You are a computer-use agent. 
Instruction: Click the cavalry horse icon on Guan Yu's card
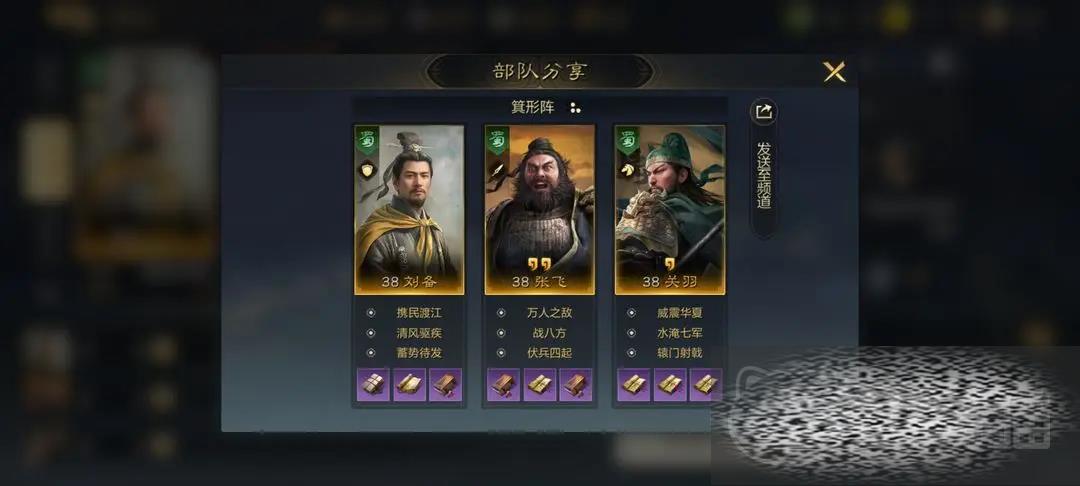[627, 169]
